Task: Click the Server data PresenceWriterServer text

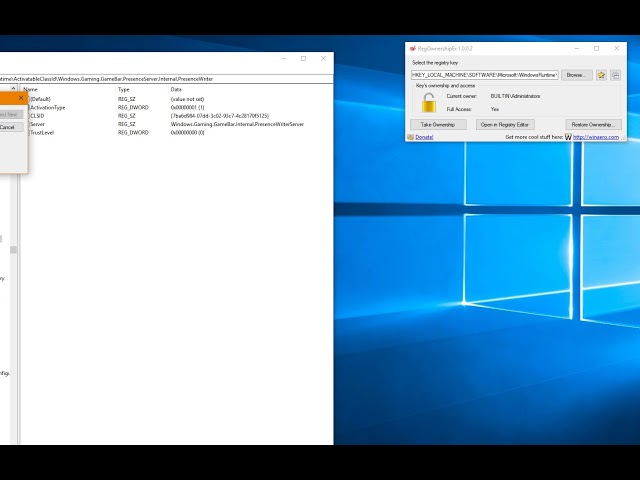Action: tap(237, 124)
